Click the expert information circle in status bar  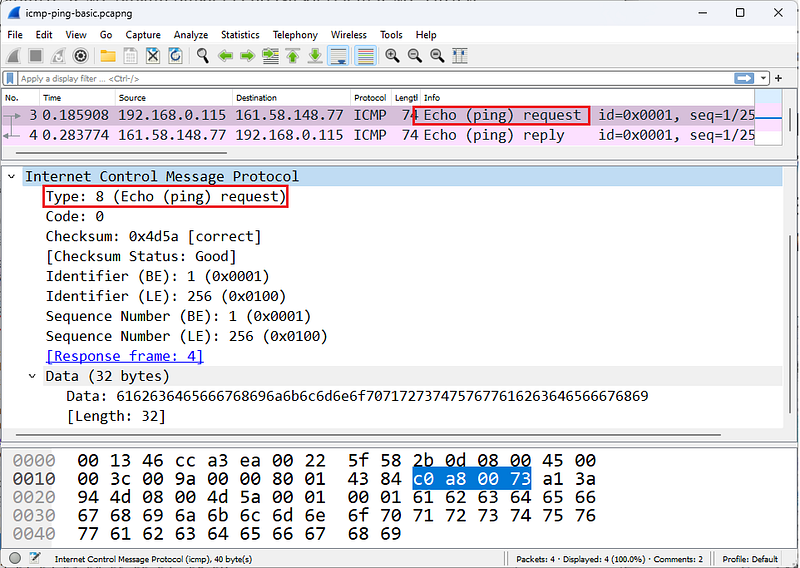pyautogui.click(x=14, y=558)
